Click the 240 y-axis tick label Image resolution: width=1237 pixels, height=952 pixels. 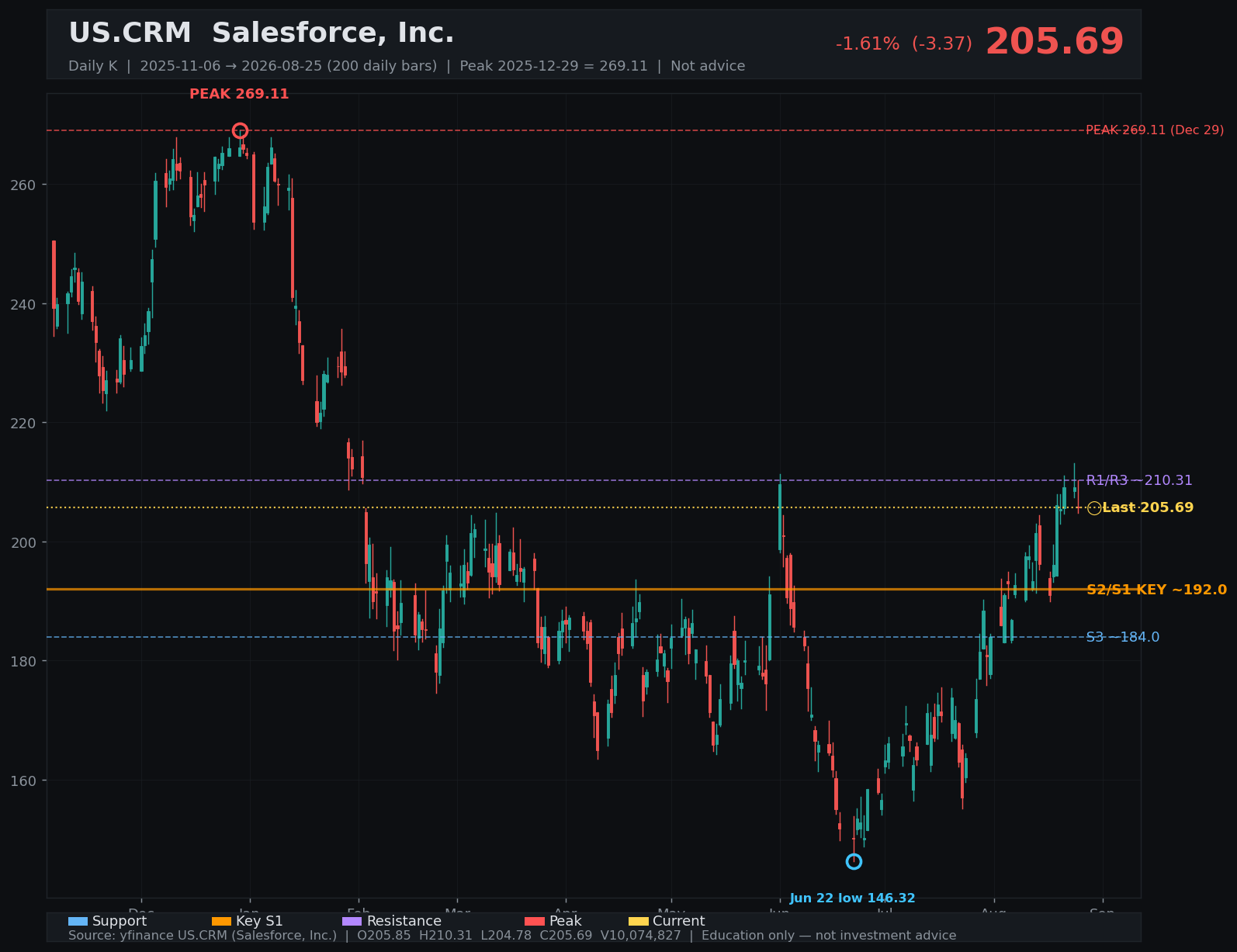[x=25, y=304]
